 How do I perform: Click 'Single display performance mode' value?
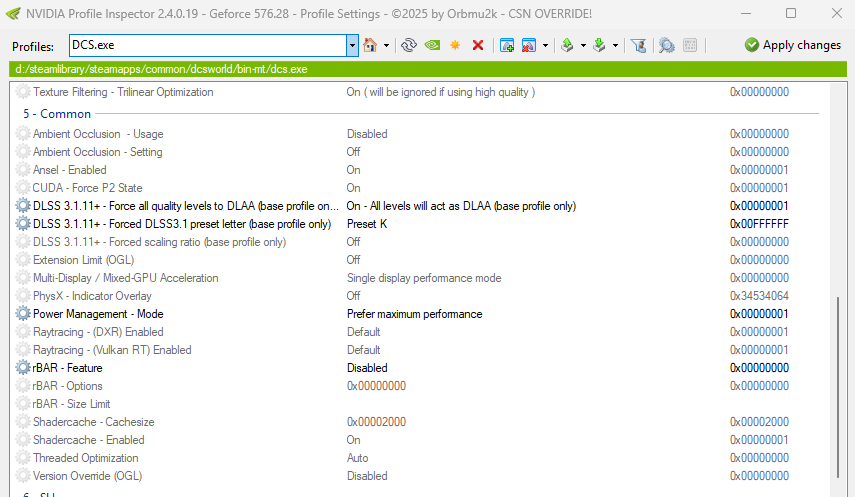tap(424, 278)
